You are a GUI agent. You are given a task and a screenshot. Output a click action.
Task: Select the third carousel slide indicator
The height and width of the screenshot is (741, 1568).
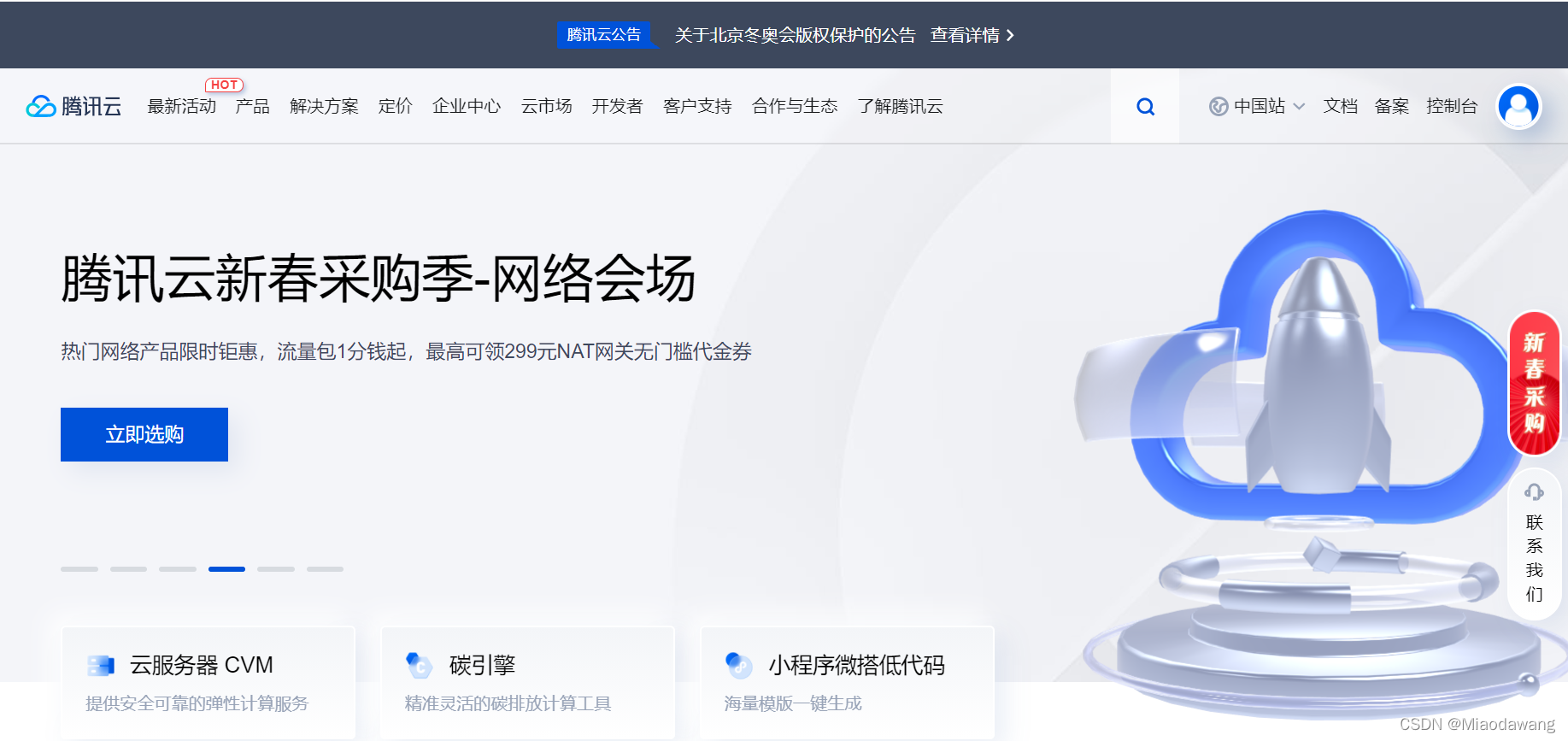click(178, 569)
